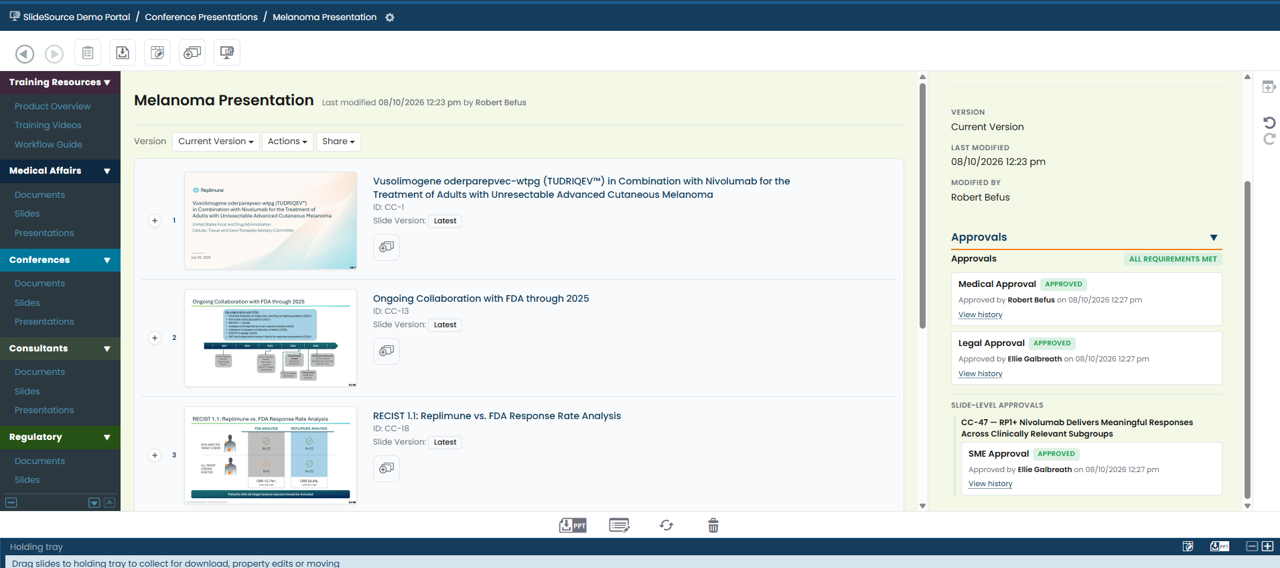Click the SlideSource portal logo icon
1280x568 pixels.
14,16
